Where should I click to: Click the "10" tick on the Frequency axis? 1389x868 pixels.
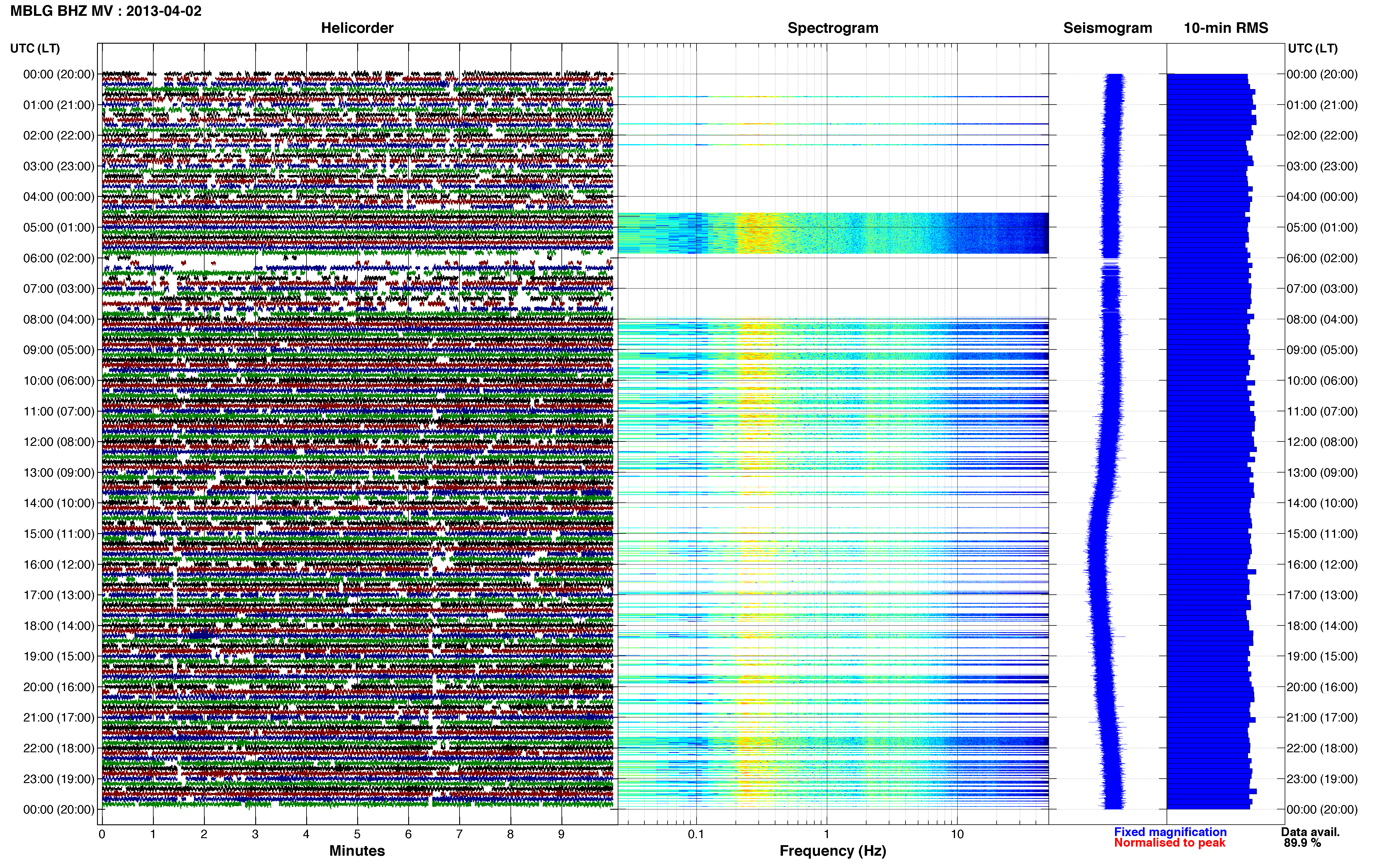(x=957, y=834)
